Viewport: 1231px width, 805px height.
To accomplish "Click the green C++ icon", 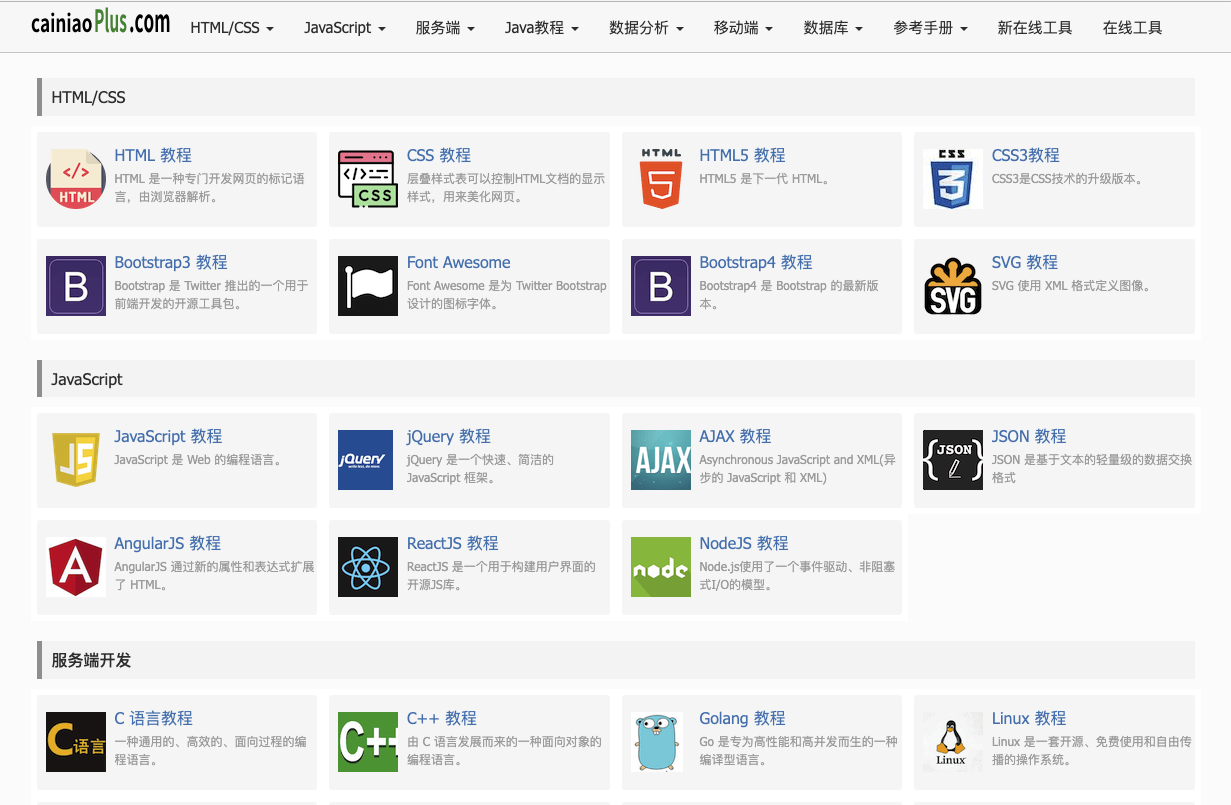I will (368, 742).
